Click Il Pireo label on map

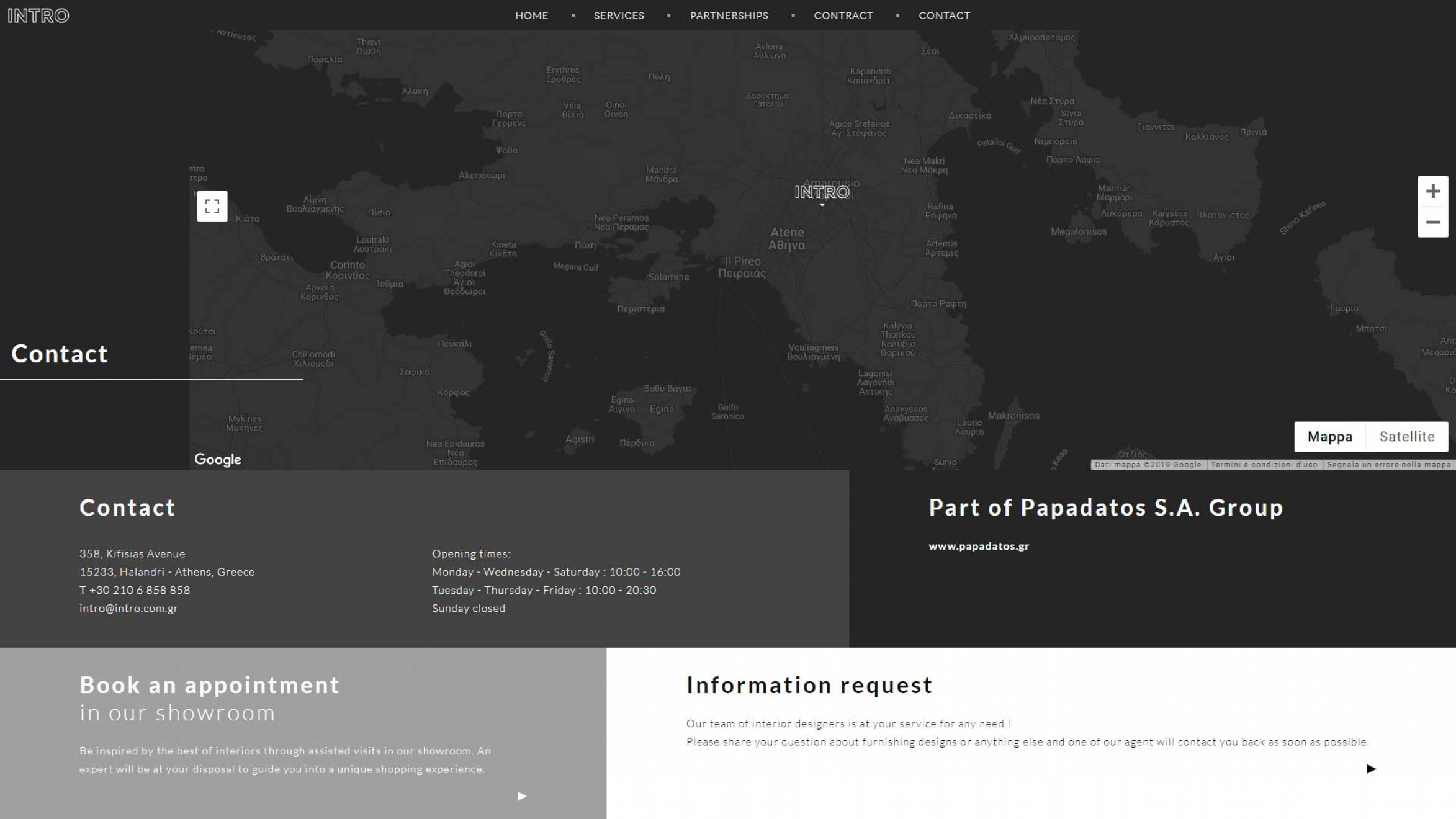pyautogui.click(x=742, y=261)
